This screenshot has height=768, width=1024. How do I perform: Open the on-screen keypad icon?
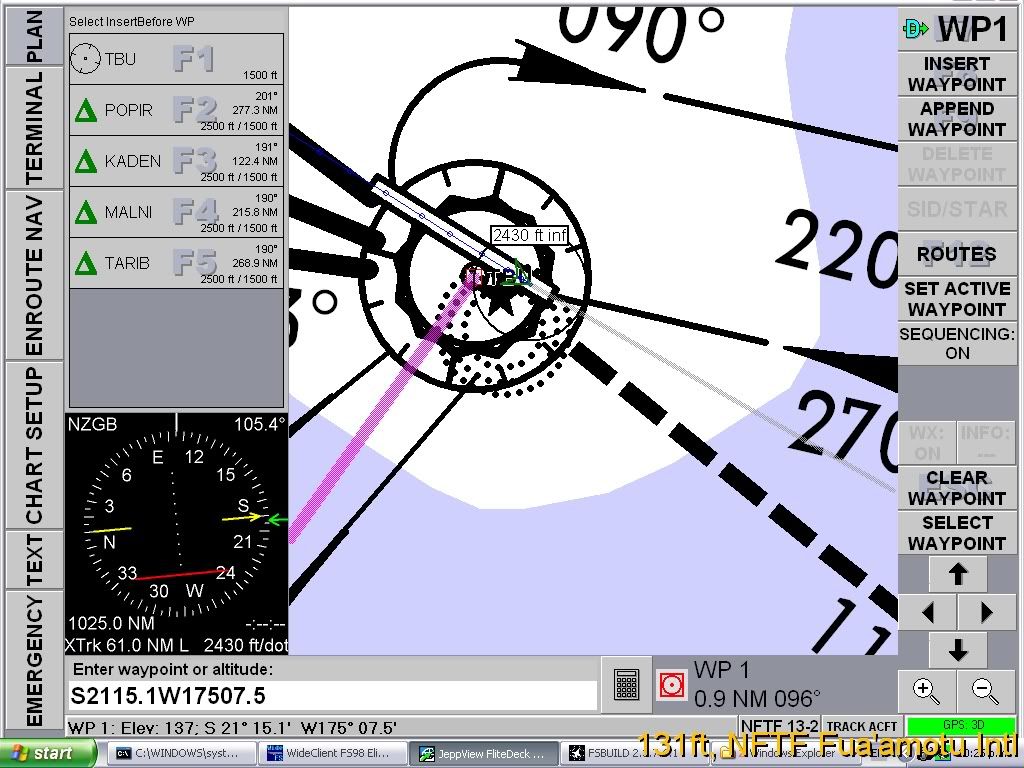[627, 685]
